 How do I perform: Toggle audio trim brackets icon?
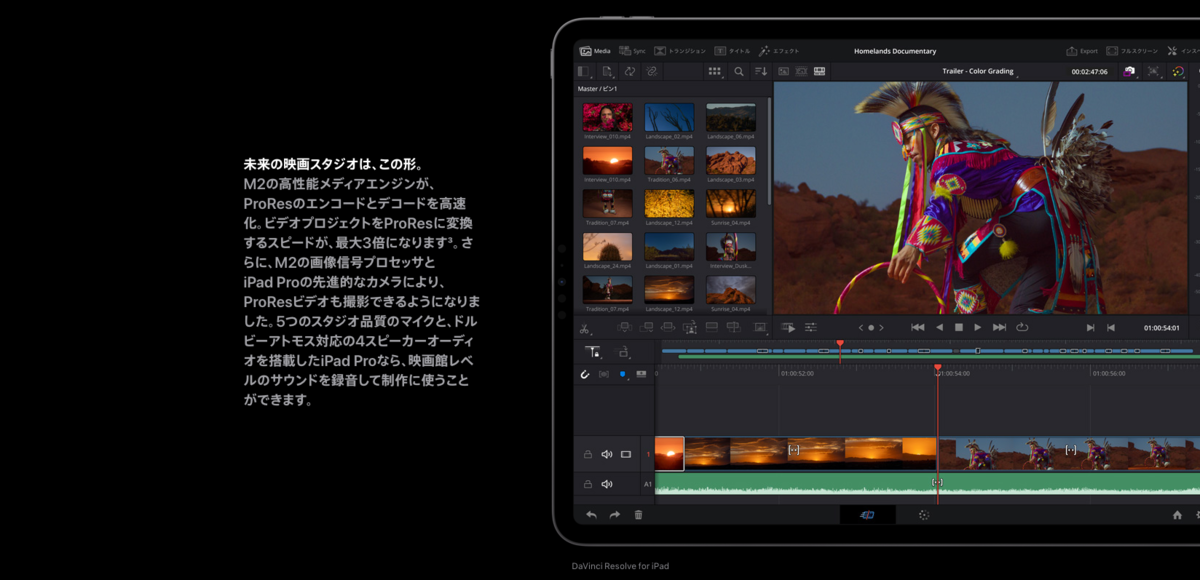(604, 374)
